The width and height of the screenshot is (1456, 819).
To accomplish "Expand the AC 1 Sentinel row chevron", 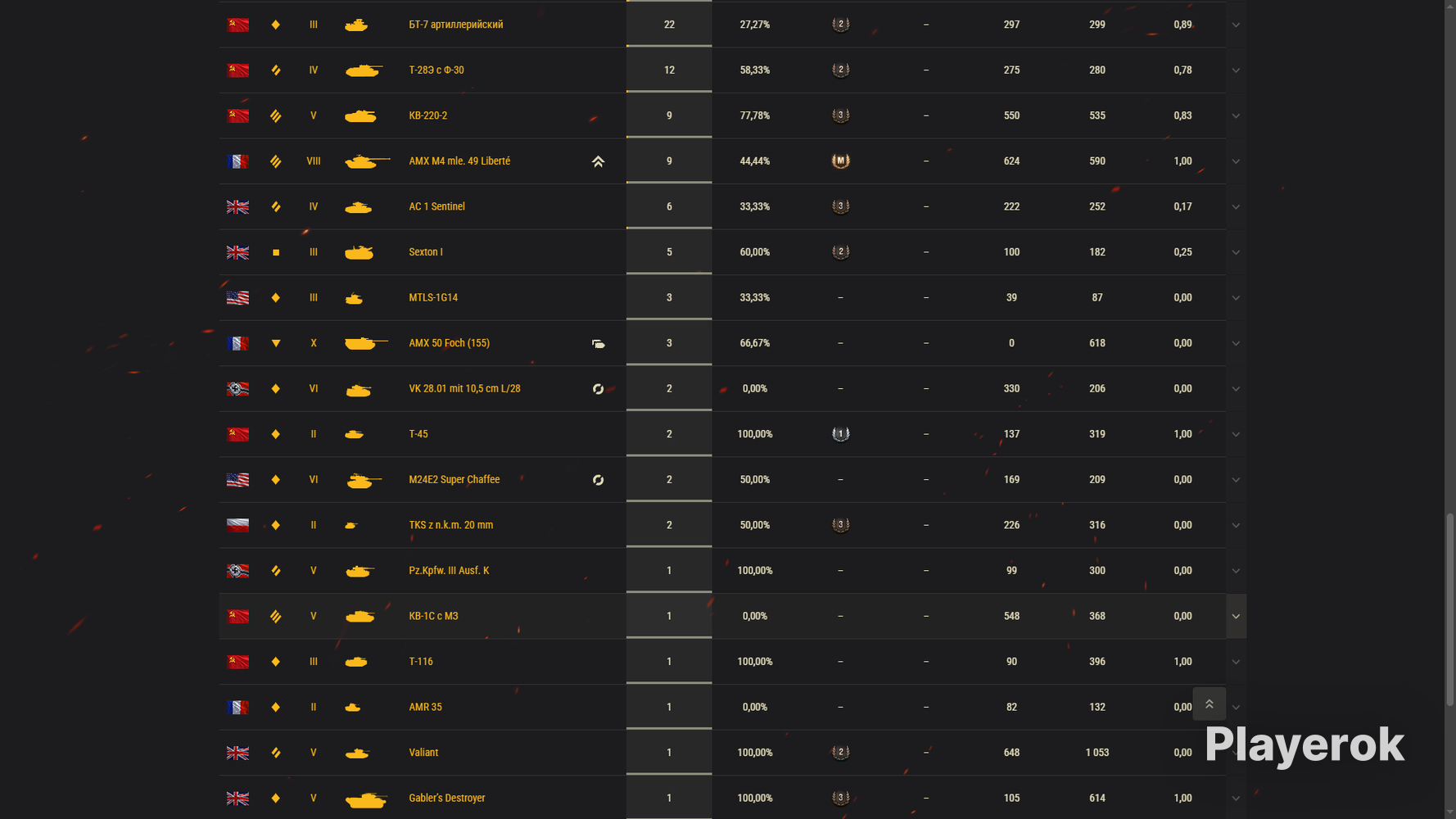I will click(x=1236, y=206).
